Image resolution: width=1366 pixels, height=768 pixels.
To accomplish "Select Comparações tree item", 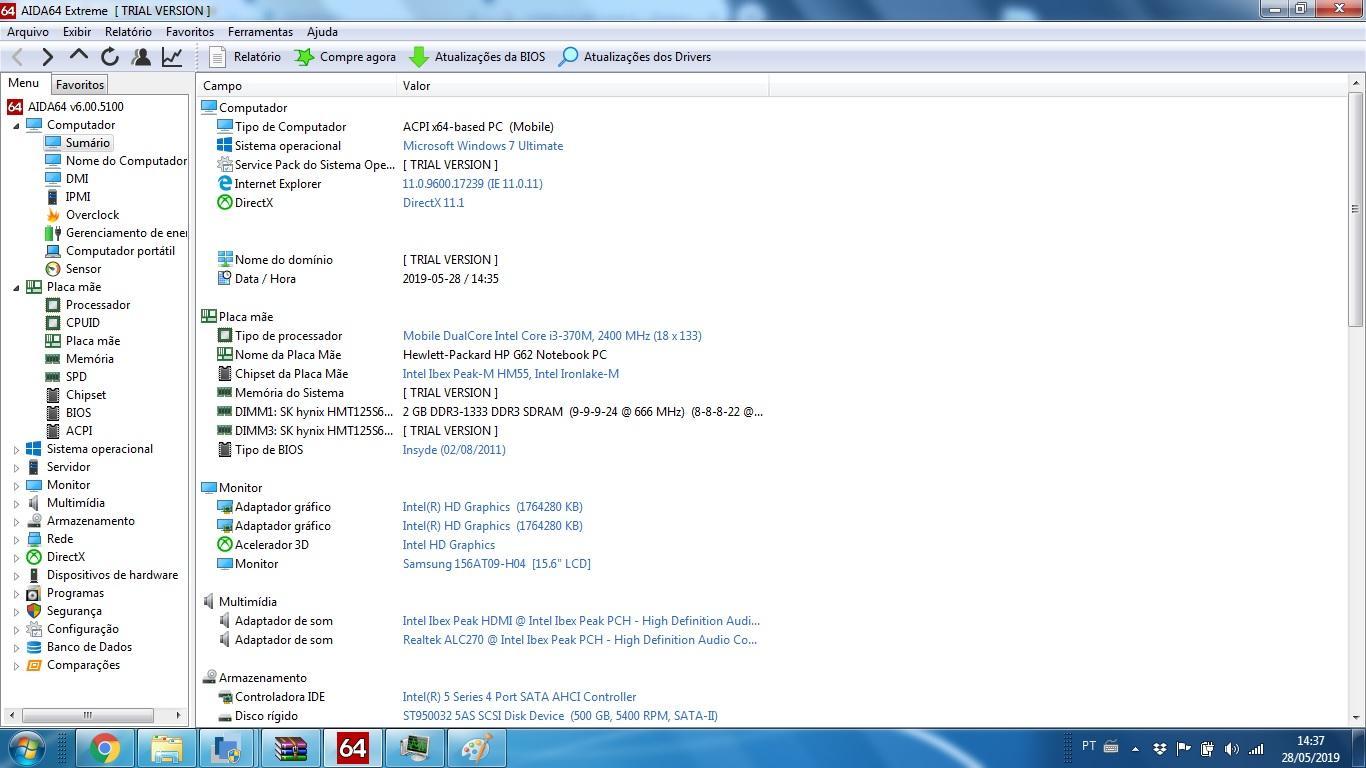I will click(83, 665).
